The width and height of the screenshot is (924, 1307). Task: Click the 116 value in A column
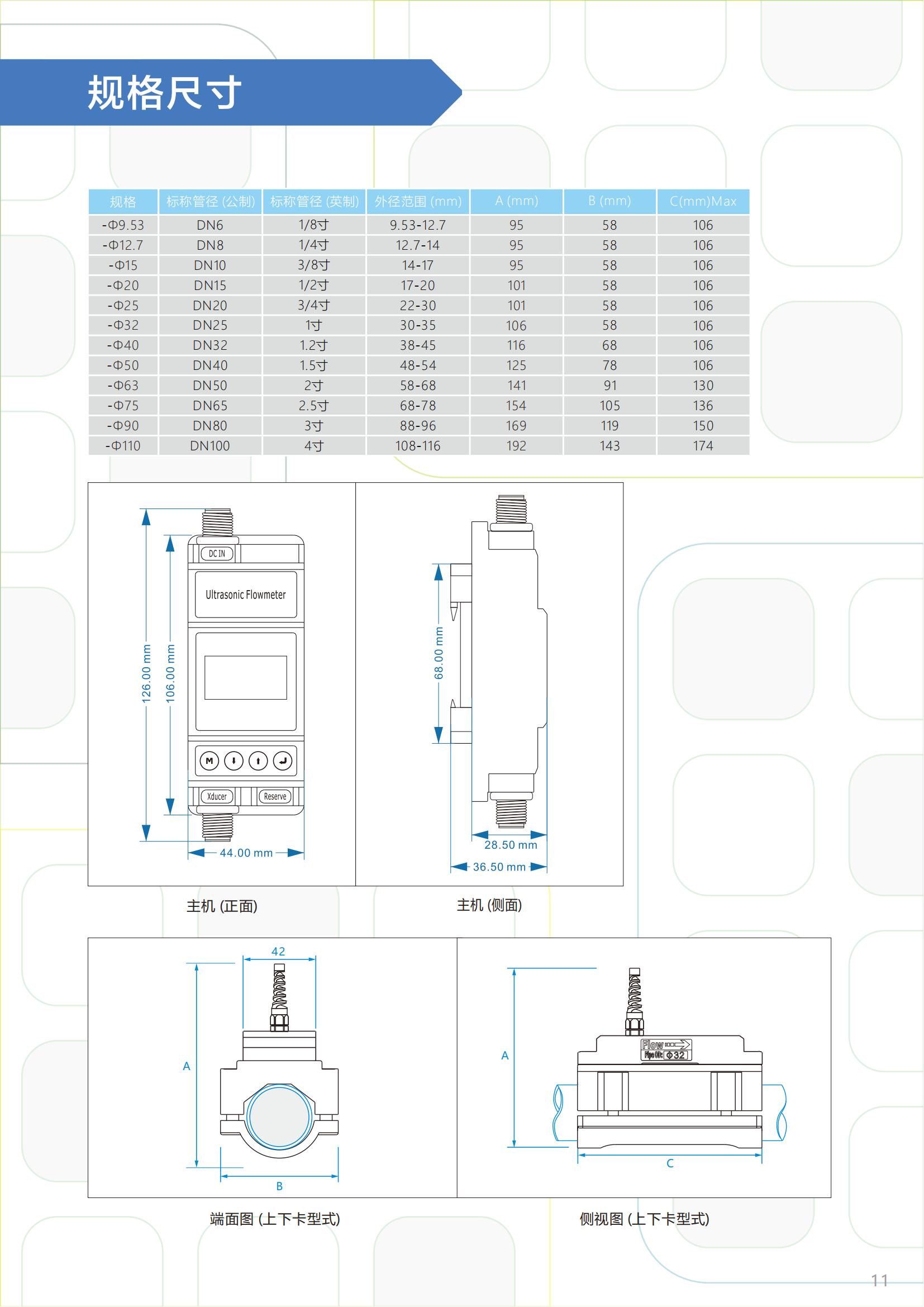click(517, 345)
